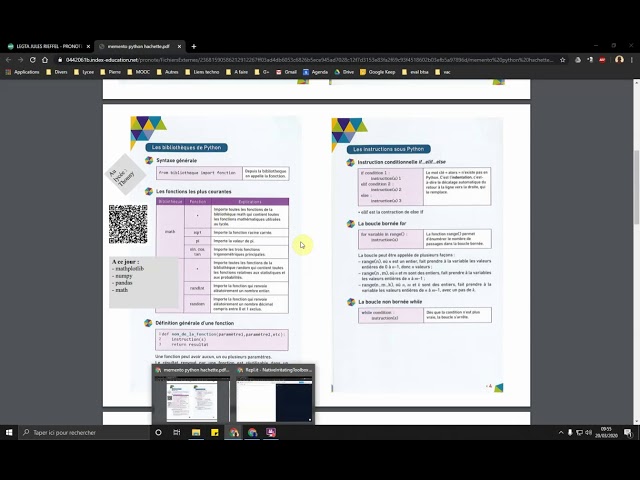
Task: Open Task View on the taskbar
Action: [x=177, y=432]
